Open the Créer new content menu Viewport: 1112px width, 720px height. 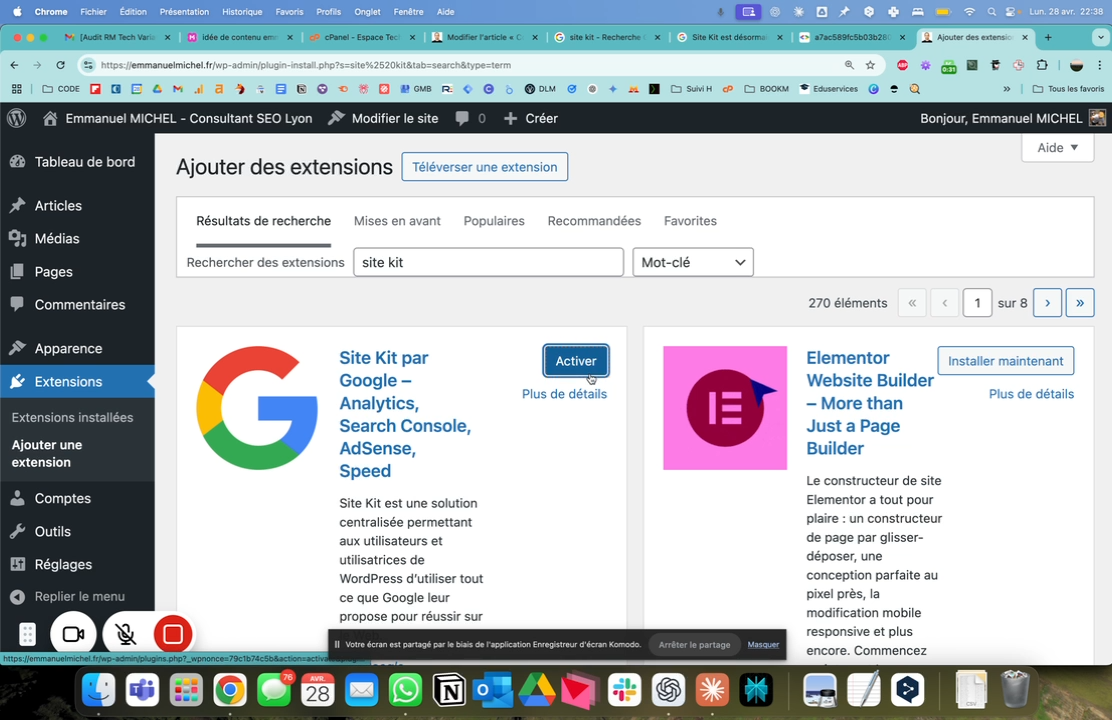[530, 118]
